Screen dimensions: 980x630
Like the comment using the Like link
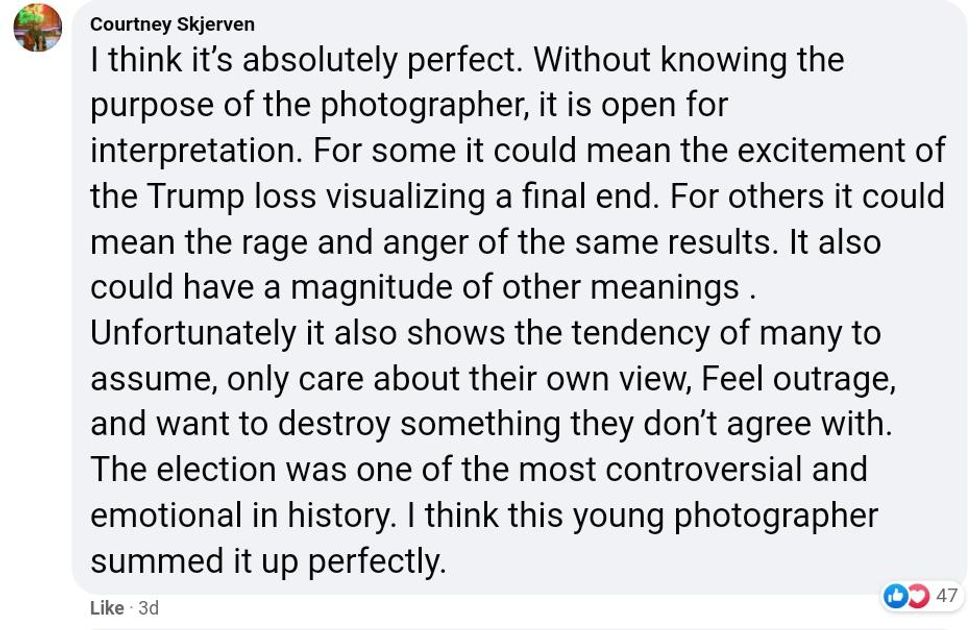pyautogui.click(x=107, y=608)
